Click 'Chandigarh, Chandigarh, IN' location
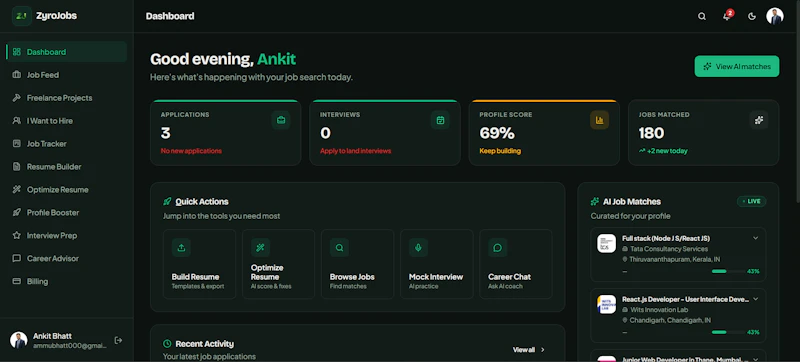The width and height of the screenshot is (800, 362). click(670, 320)
